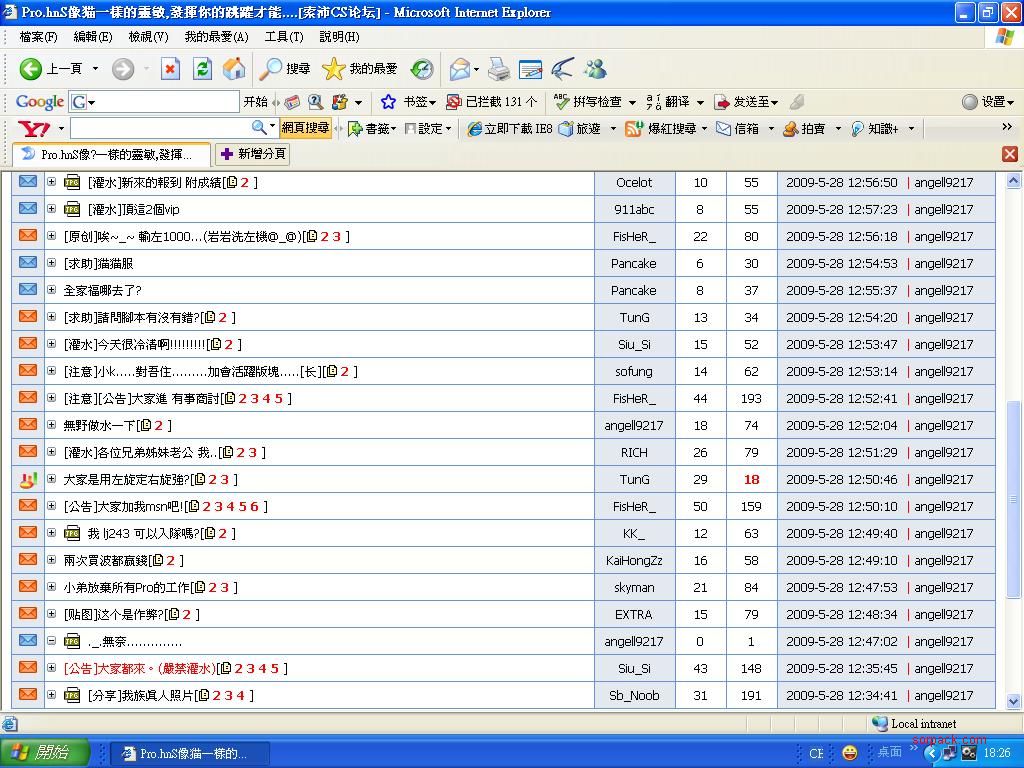Screen dimensions: 1024x768
Task: Open the 工具(T) menu
Action: coord(283,37)
